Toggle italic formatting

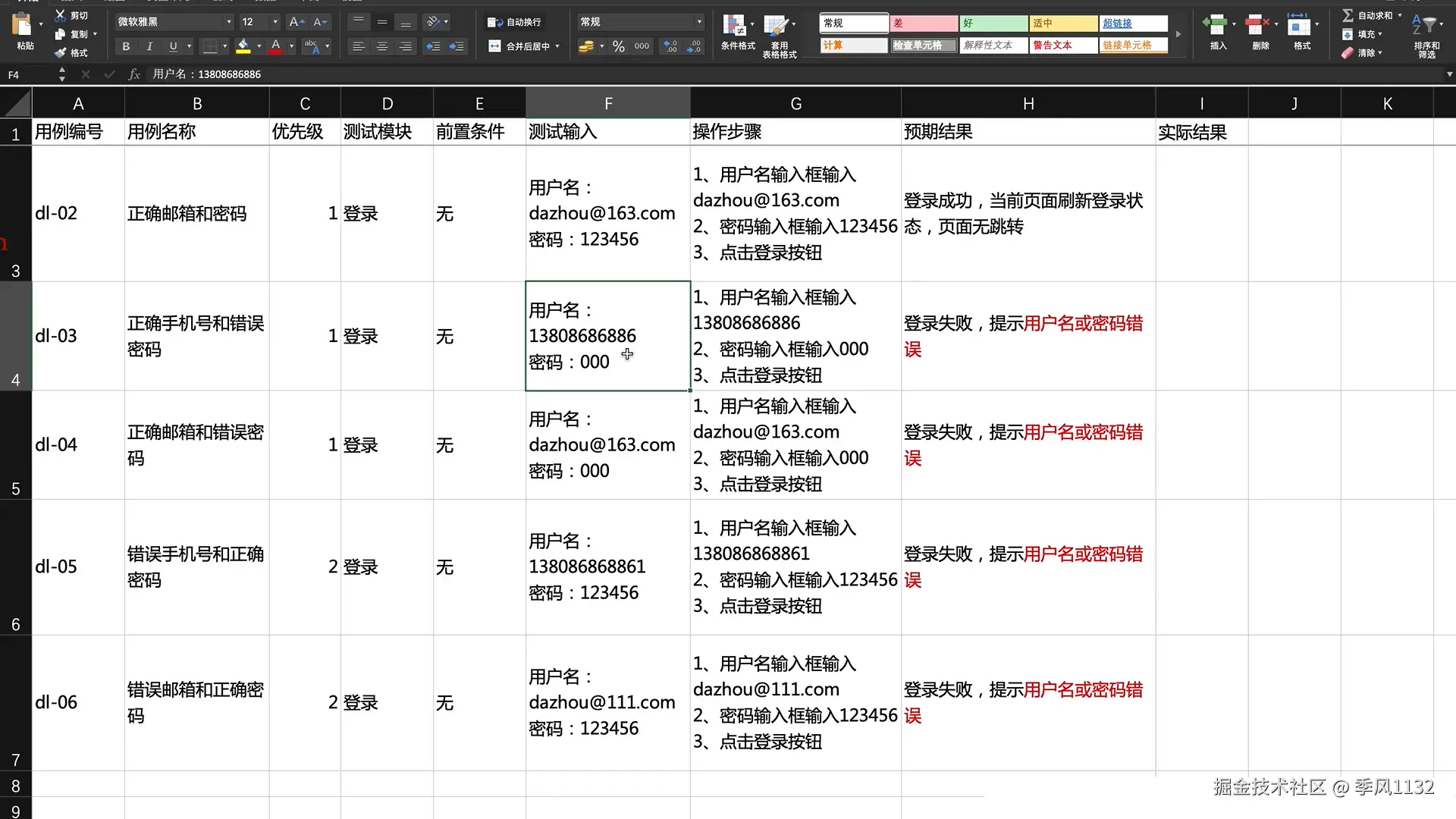(149, 47)
